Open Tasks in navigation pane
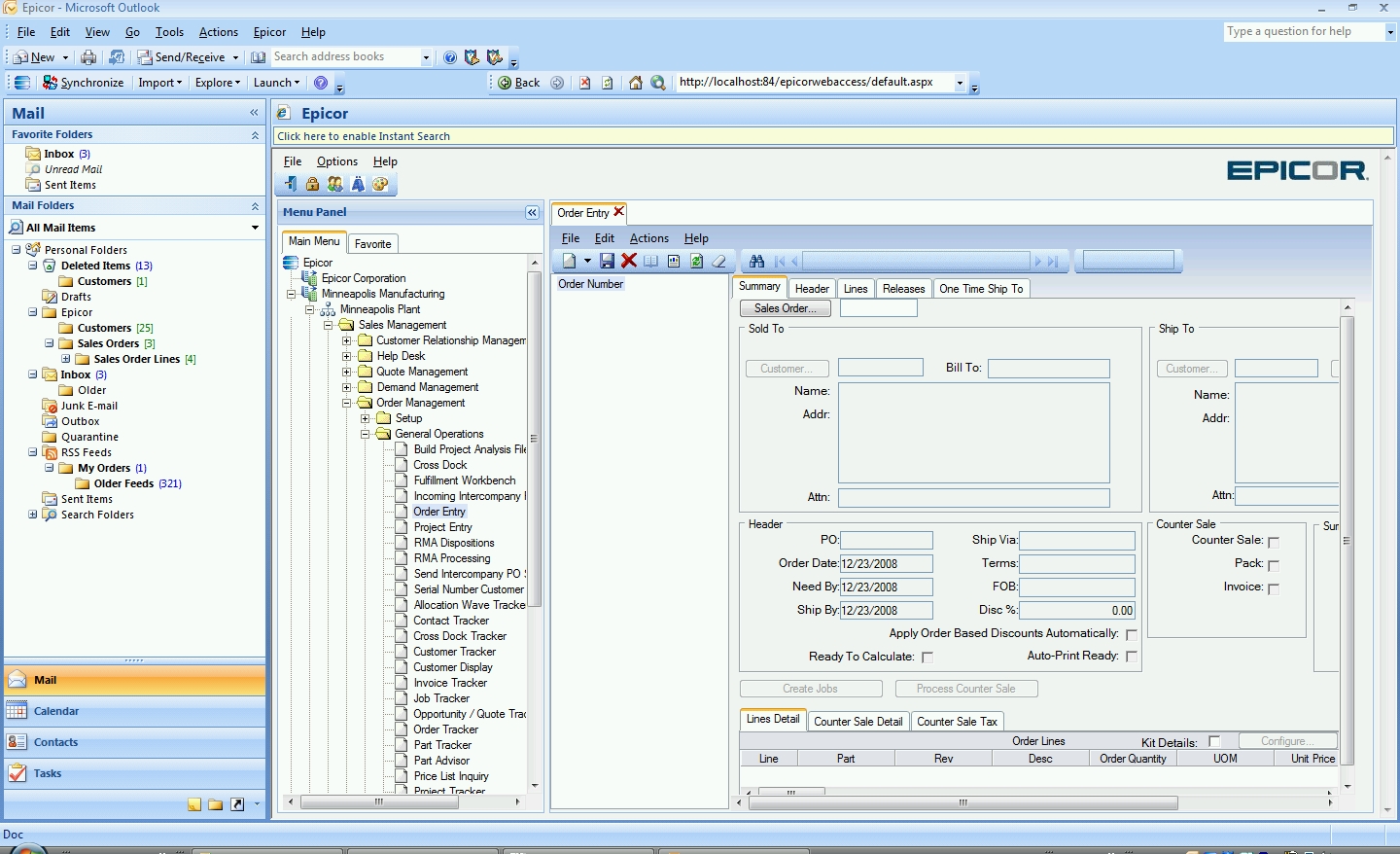The height and width of the screenshot is (854, 1400). pyautogui.click(x=134, y=773)
